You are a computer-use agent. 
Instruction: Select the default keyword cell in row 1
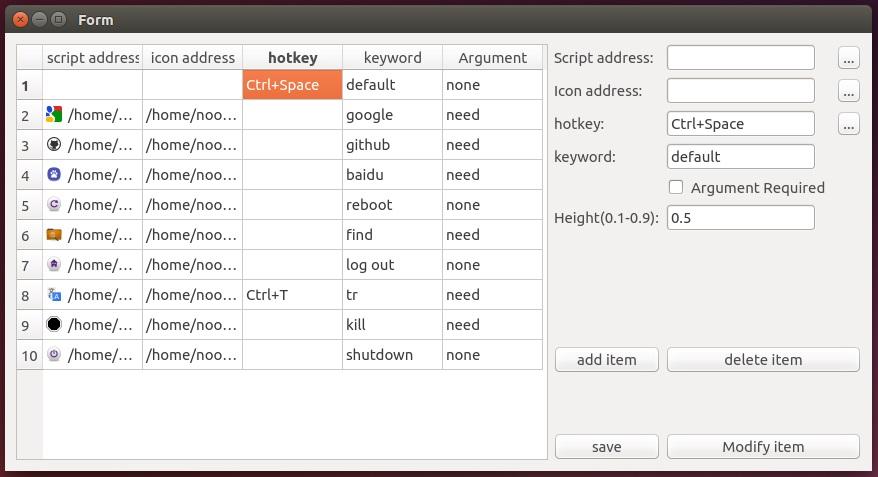coord(393,85)
